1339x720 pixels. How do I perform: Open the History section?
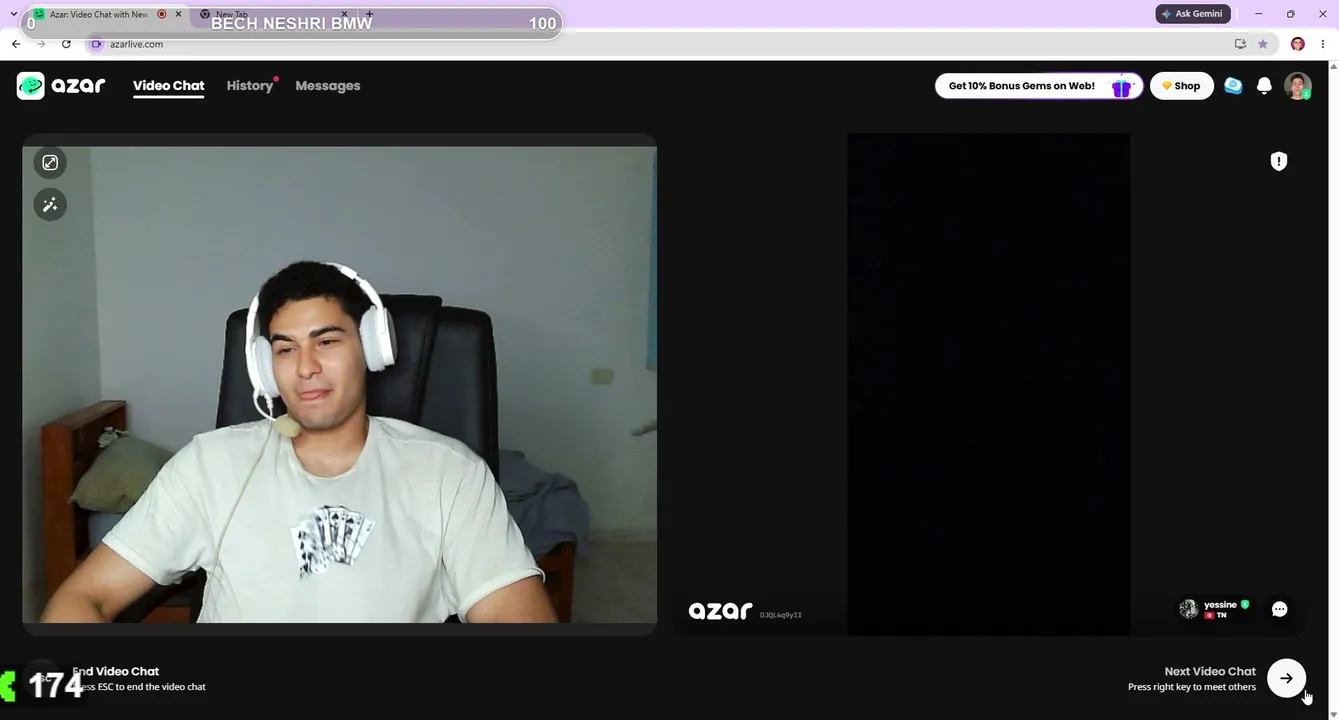[250, 86]
